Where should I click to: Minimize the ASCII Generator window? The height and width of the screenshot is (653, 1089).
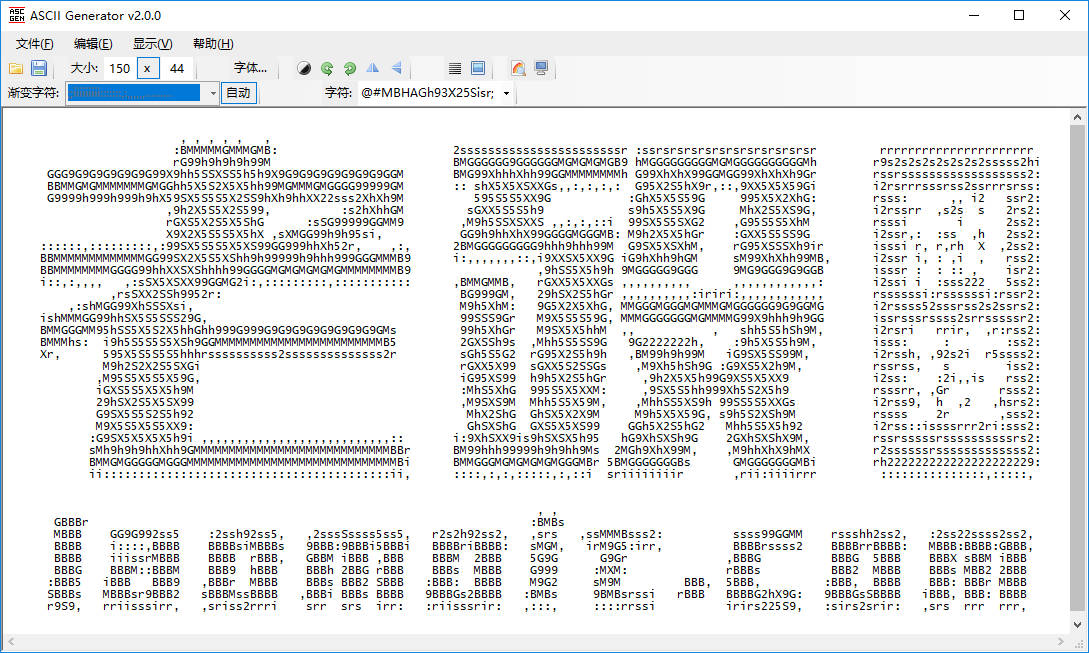[974, 15]
